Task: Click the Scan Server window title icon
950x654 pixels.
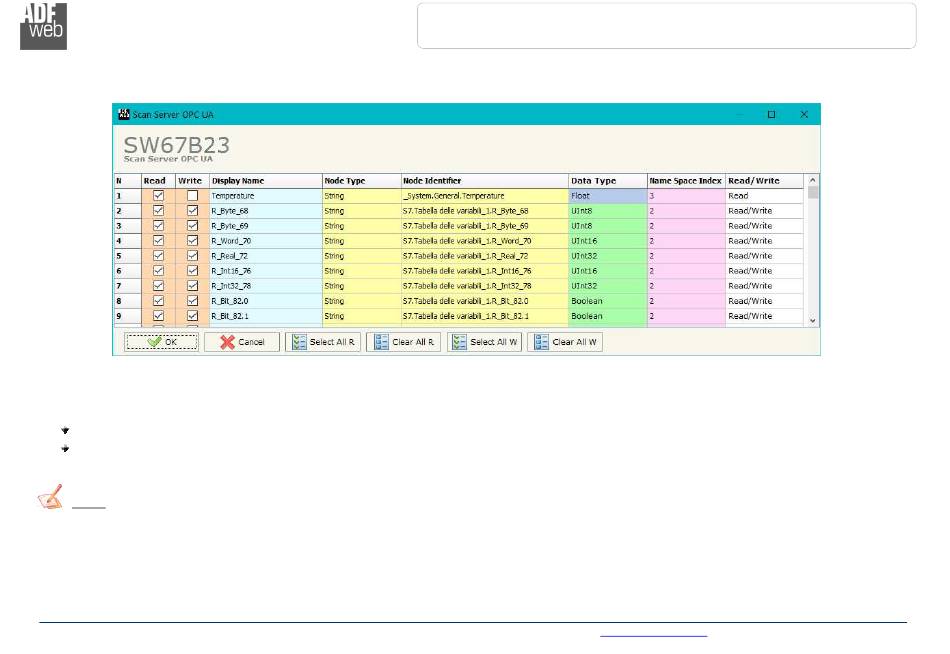Action: [124, 114]
